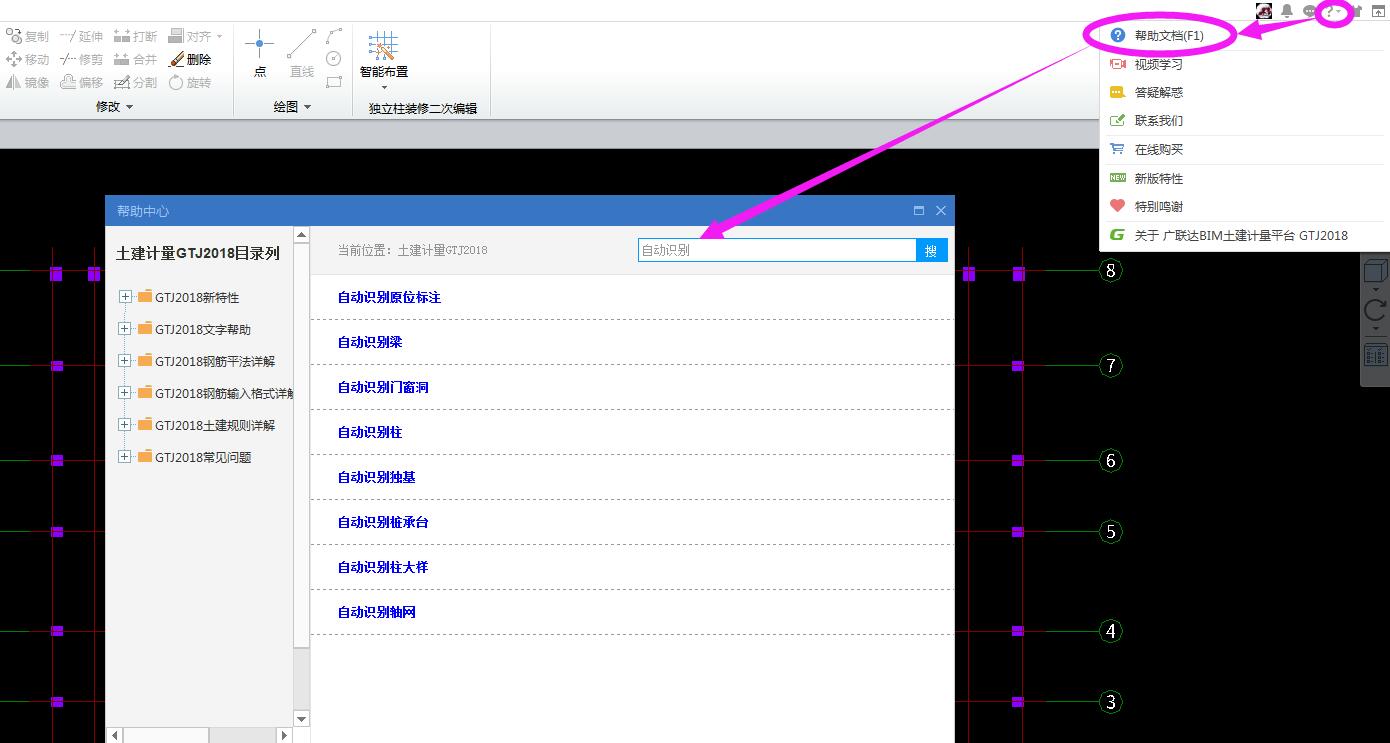The width and height of the screenshot is (1390, 743).
Task: Open the 自动识别独基 link
Action: click(x=376, y=477)
